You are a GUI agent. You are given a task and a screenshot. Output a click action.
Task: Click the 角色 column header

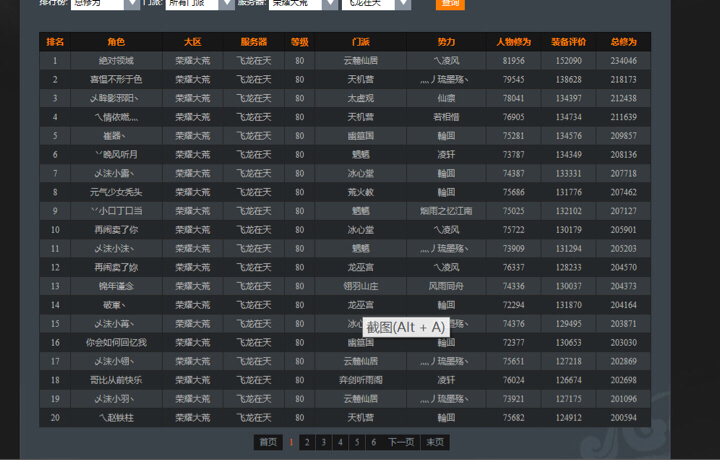click(116, 42)
